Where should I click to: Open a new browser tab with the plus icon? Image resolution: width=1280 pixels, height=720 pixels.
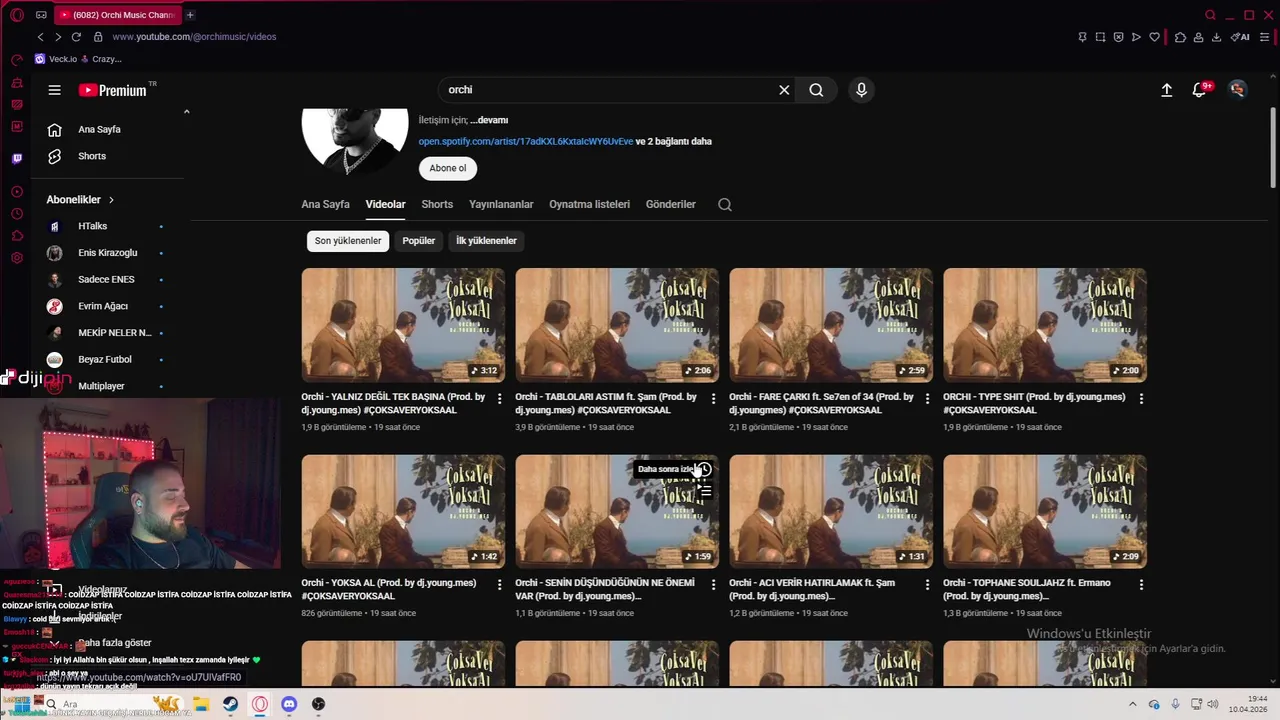pyautogui.click(x=190, y=15)
